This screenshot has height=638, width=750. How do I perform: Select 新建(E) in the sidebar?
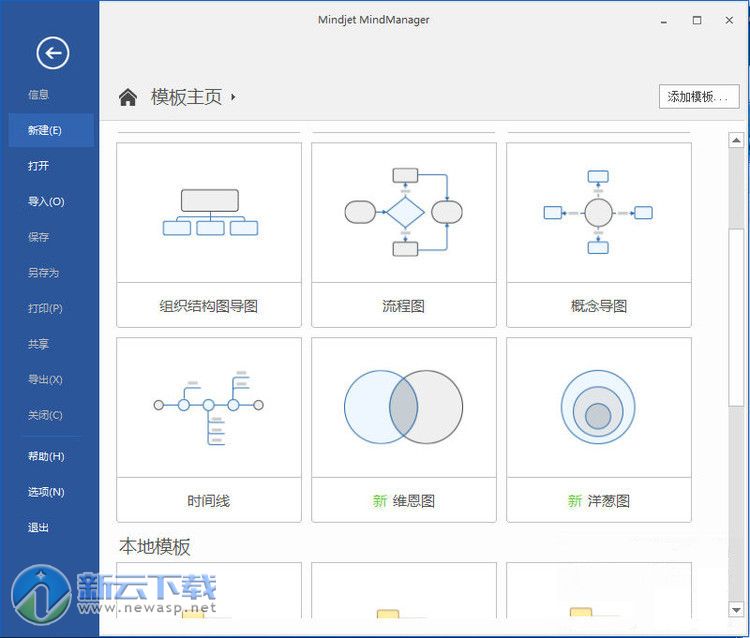tap(51, 130)
